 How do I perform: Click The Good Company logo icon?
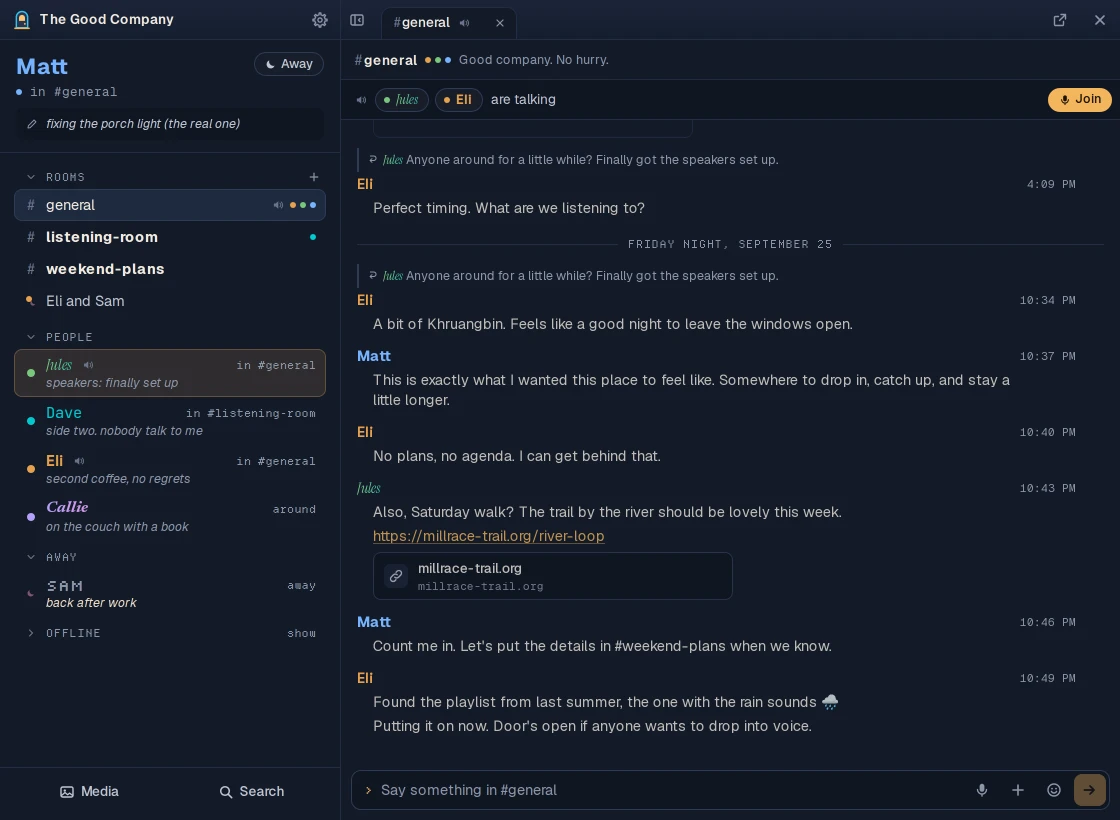22,20
